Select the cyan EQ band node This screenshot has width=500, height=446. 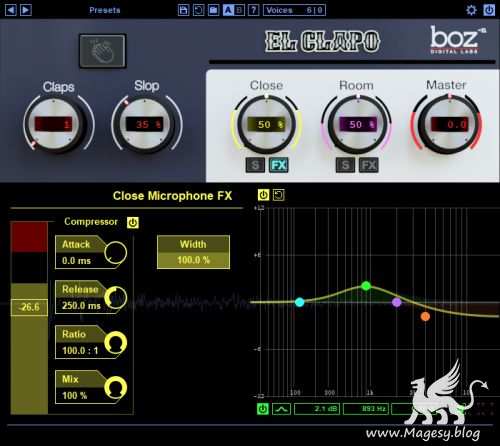pos(300,302)
